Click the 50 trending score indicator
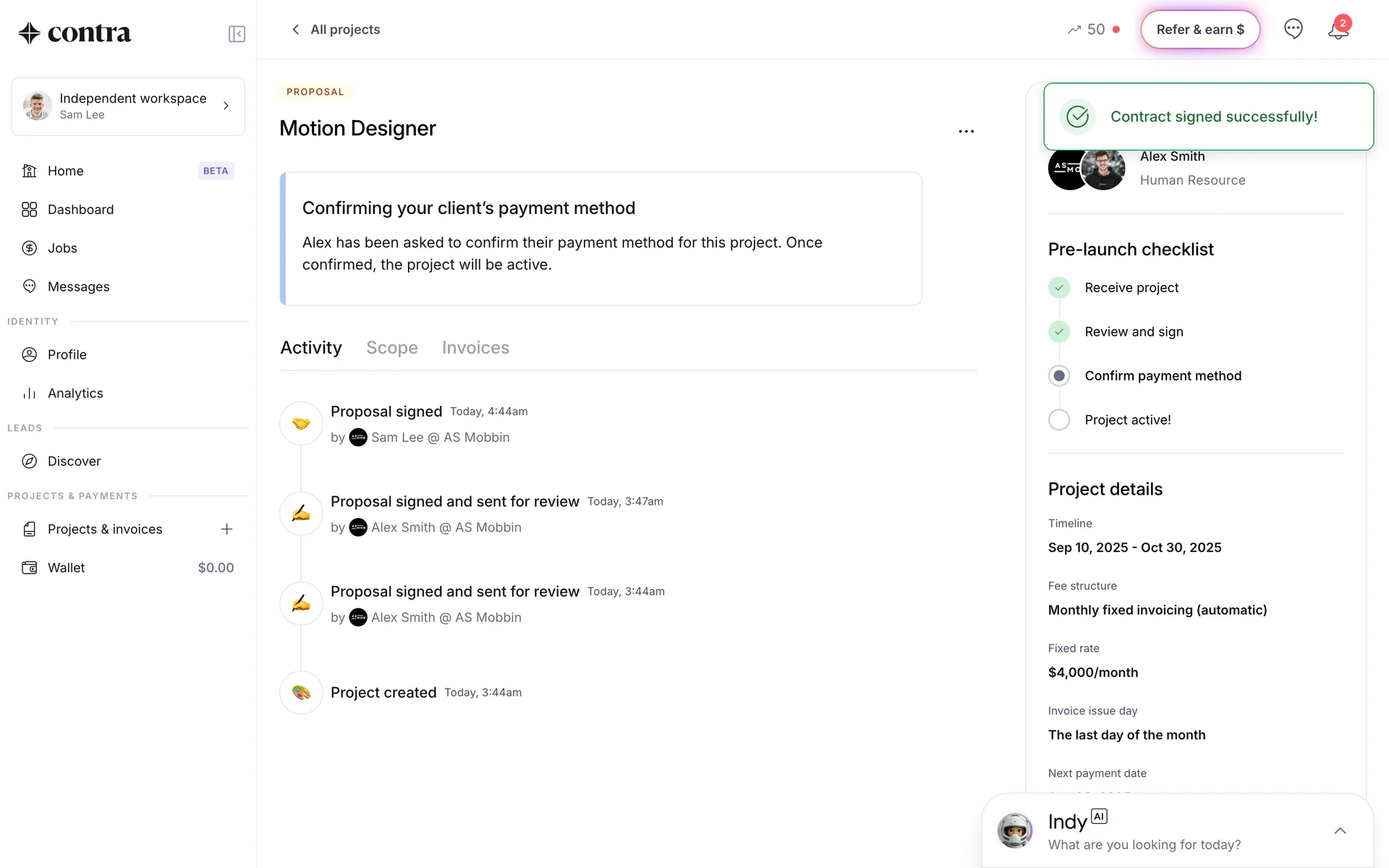Viewport: 1389px width, 868px height. click(1087, 30)
